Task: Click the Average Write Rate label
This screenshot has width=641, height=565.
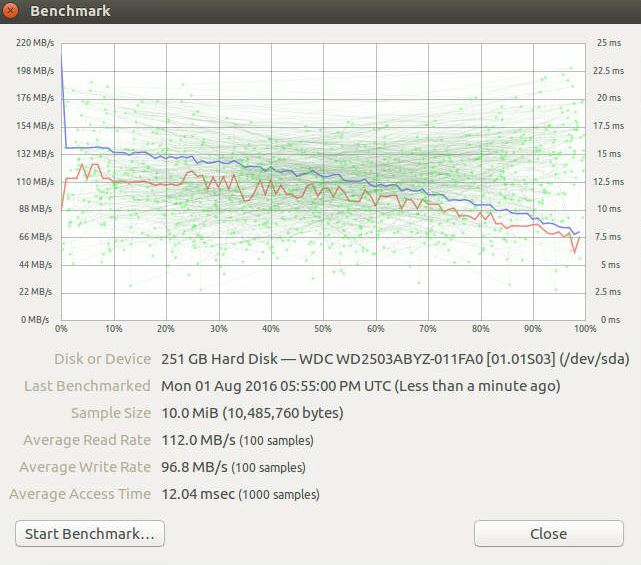Action: click(x=85, y=467)
